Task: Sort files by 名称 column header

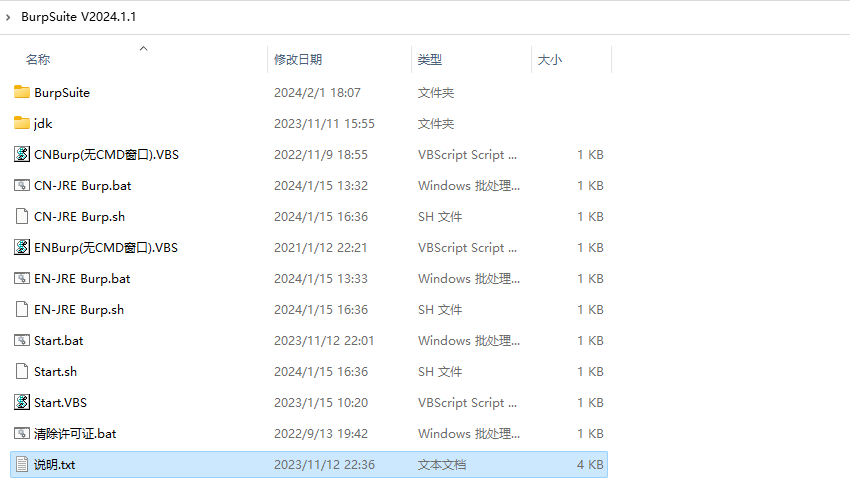Action: [x=38, y=60]
